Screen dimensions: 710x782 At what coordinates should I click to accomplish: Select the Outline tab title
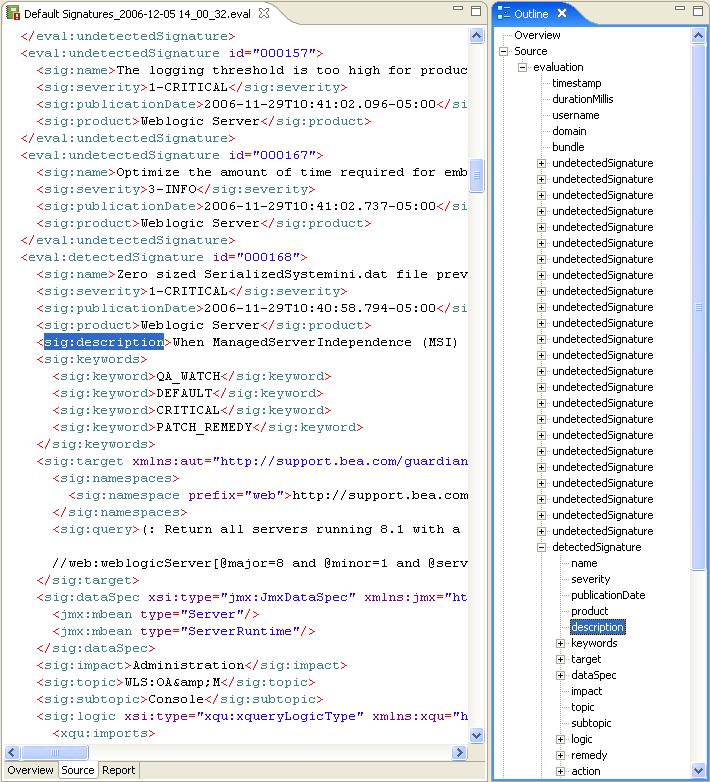click(531, 14)
